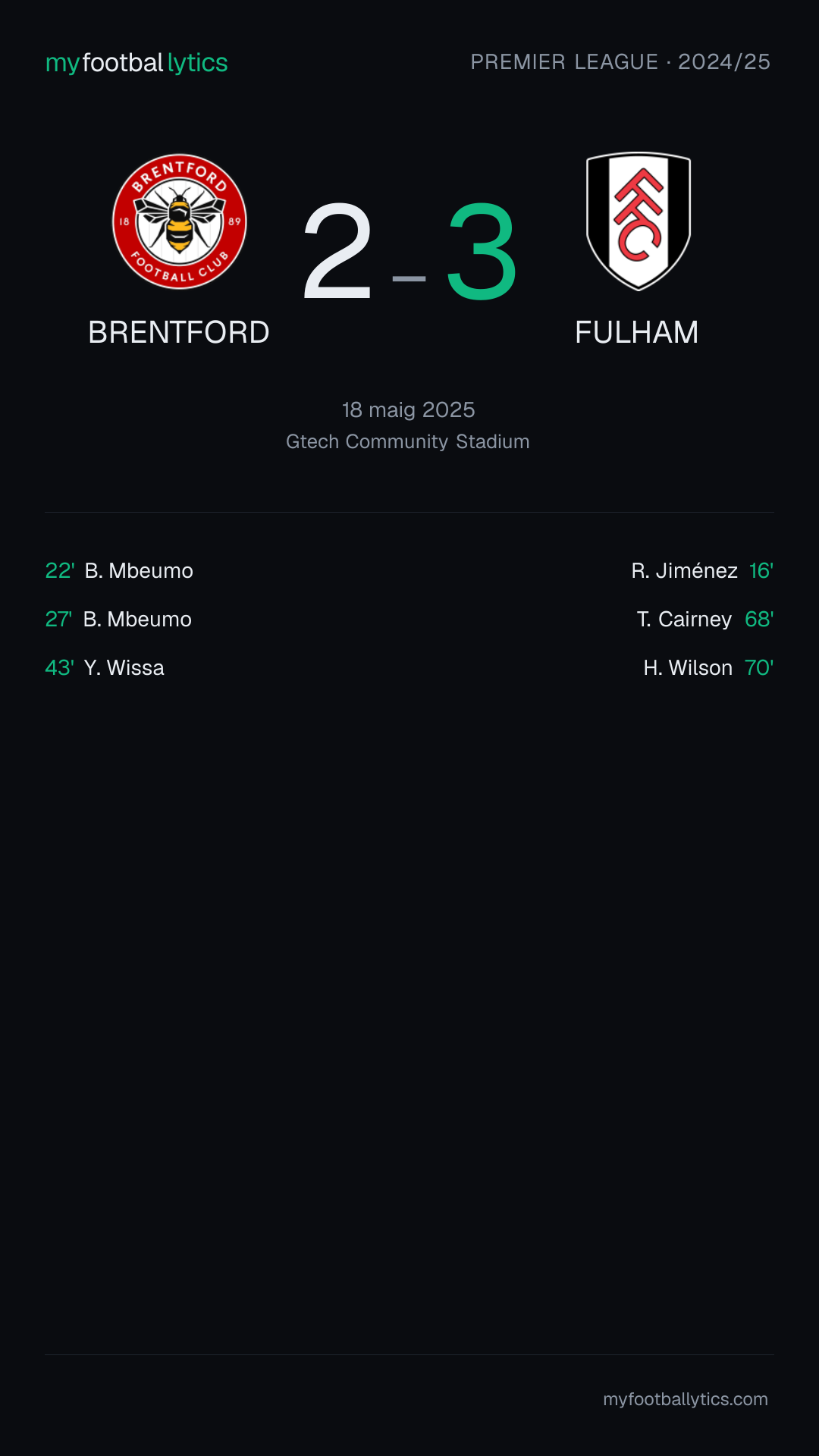Select the FULHAM team name

coord(637,332)
